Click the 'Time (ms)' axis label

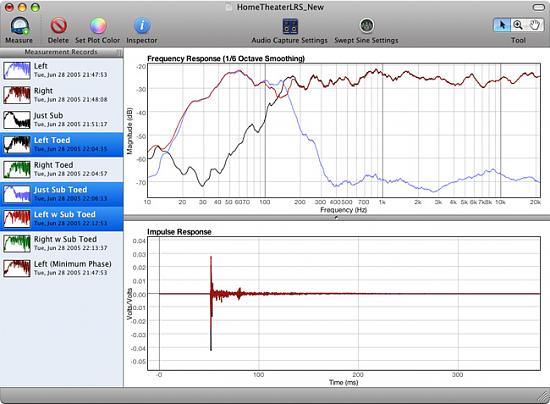point(343,382)
